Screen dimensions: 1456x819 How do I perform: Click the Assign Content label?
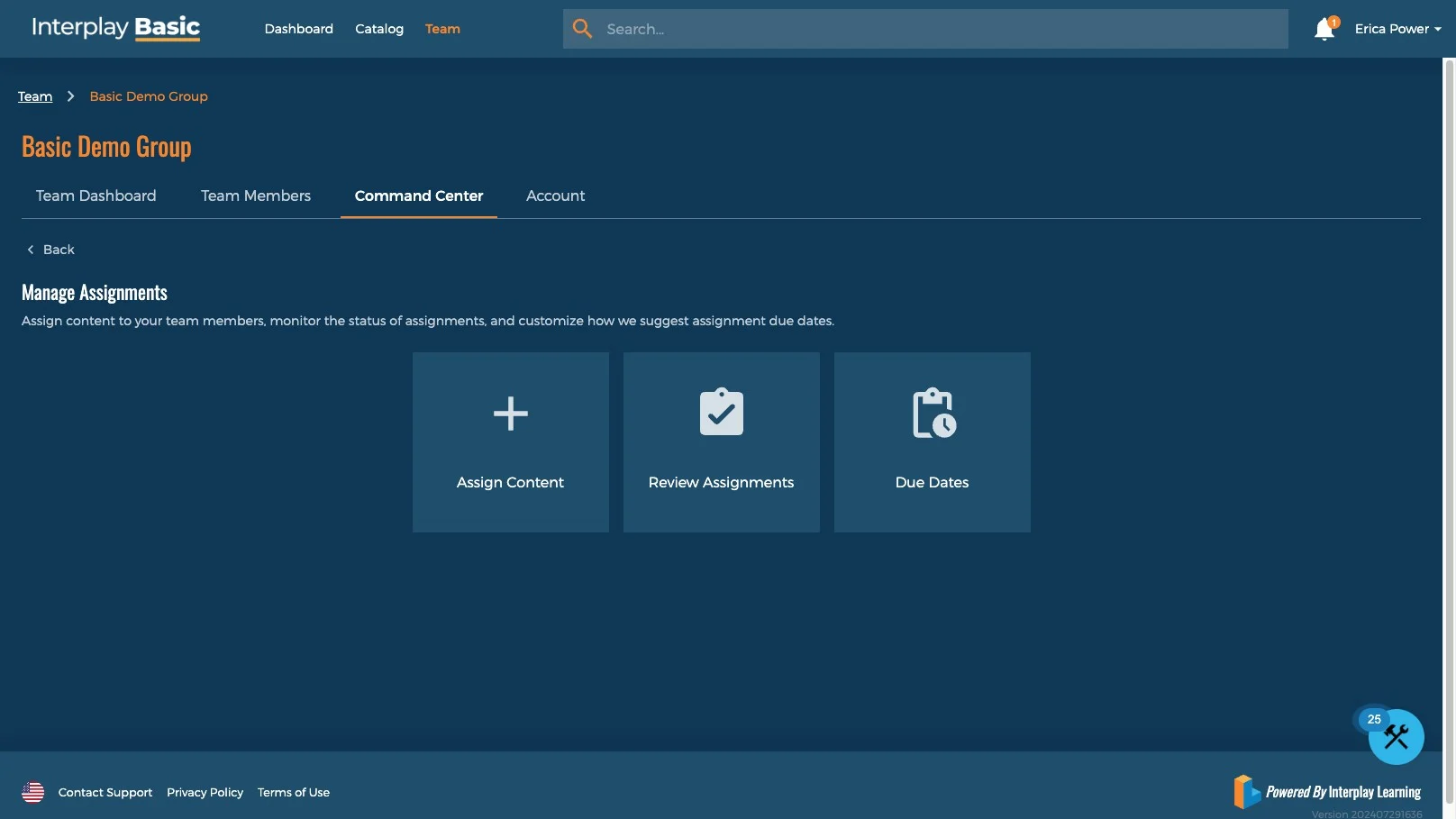(x=511, y=482)
